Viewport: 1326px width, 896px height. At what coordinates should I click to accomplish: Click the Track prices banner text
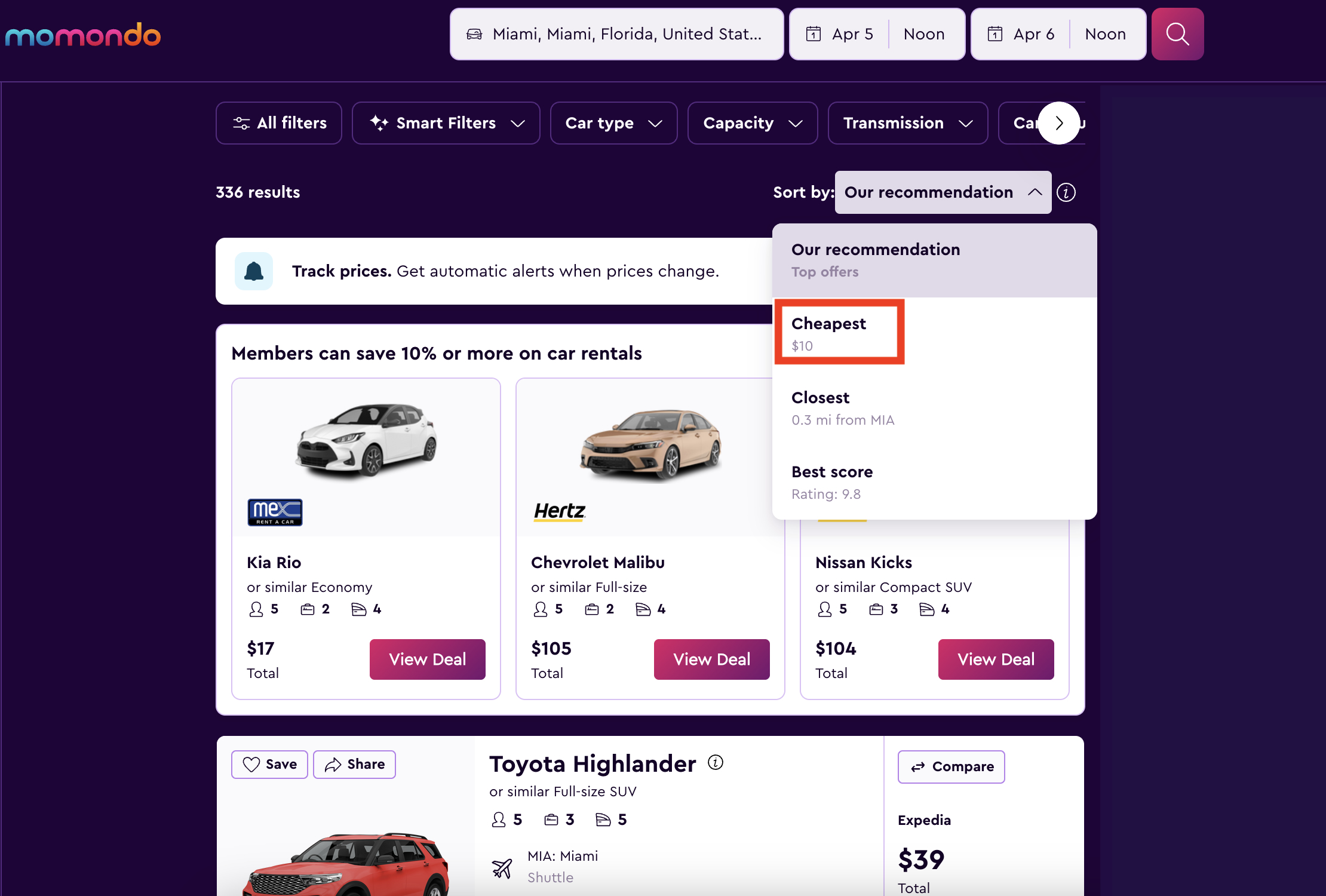pos(505,271)
